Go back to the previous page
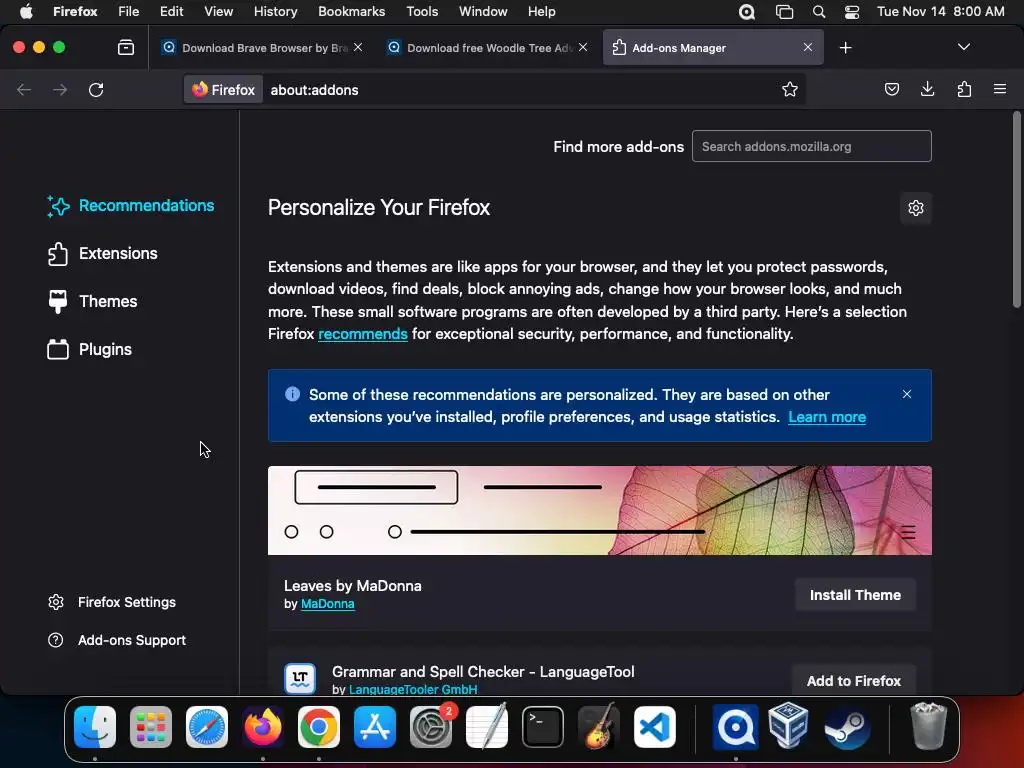 24,89
